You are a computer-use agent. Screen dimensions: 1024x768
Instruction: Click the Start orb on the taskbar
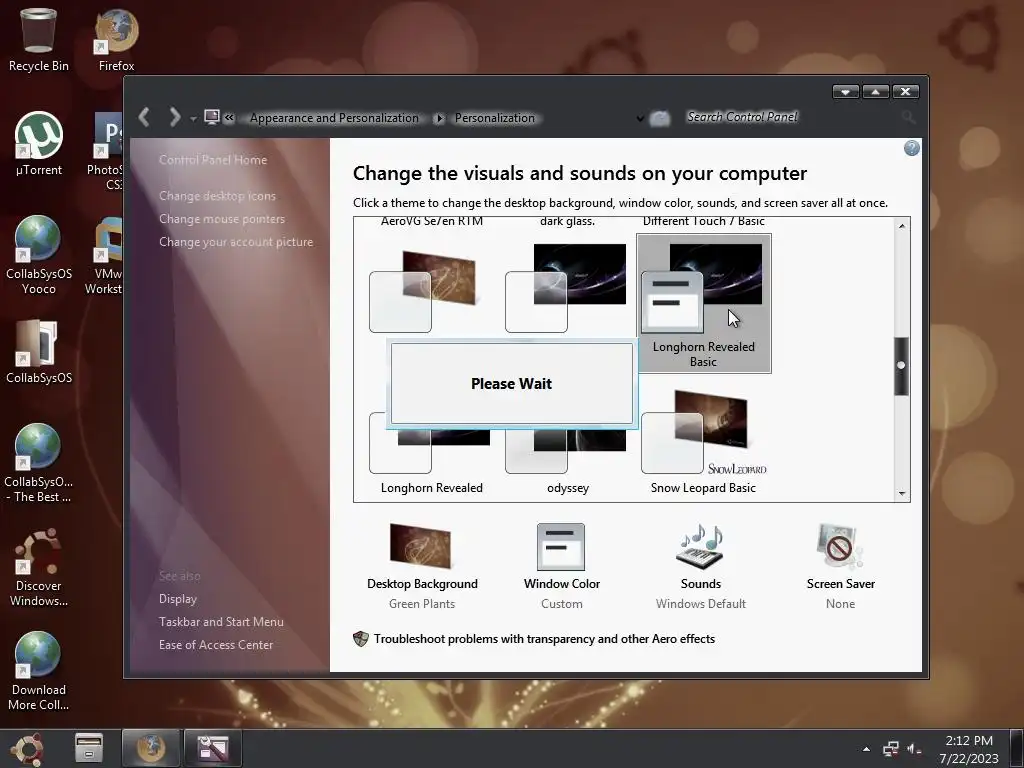[27, 749]
